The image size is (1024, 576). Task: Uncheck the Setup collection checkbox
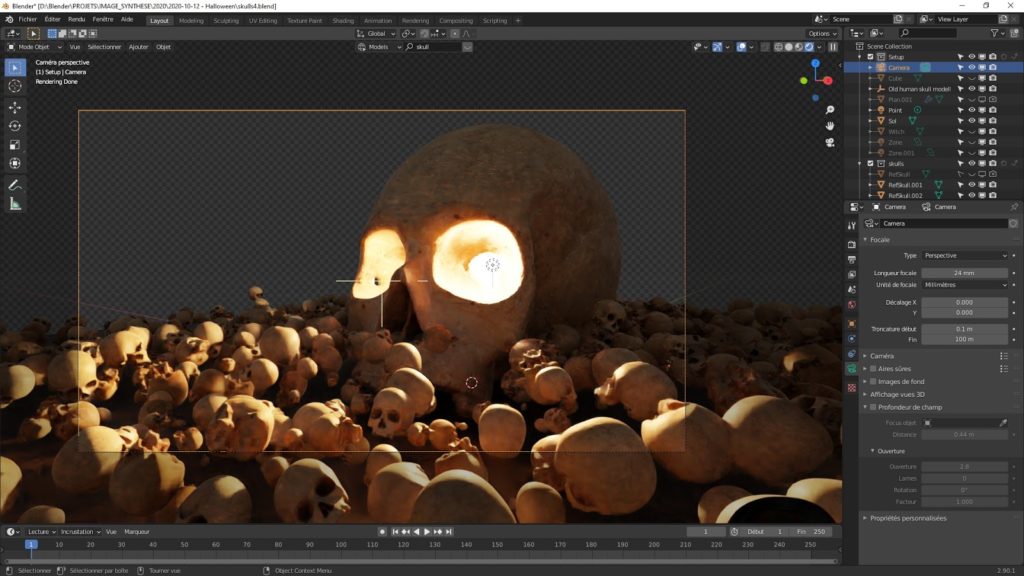(x=870, y=57)
